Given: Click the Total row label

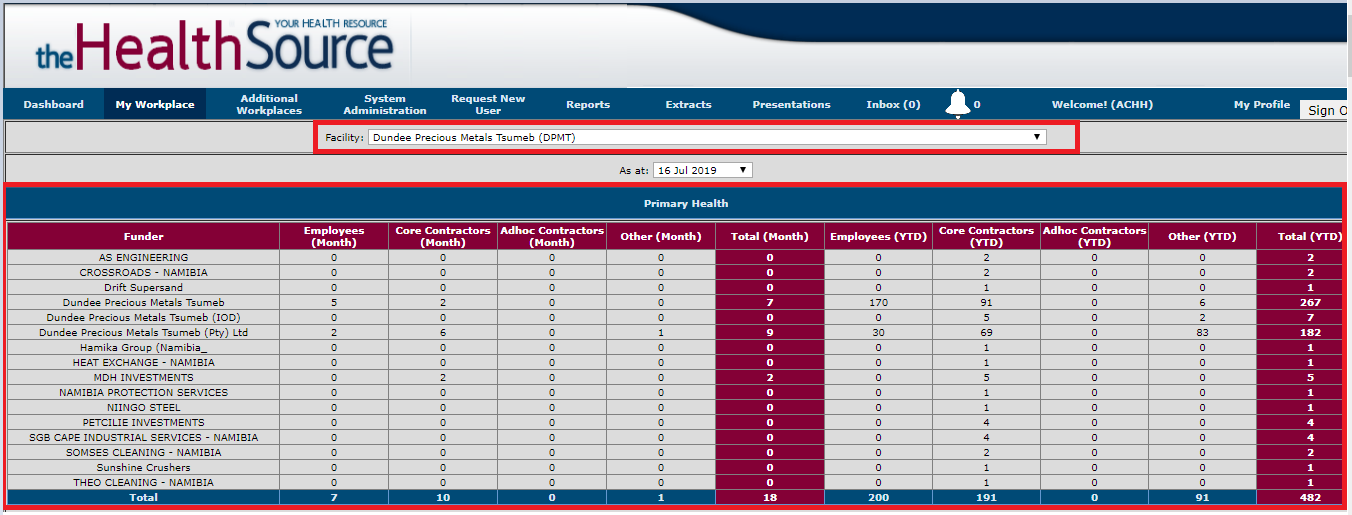Looking at the screenshot, I should click(x=143, y=498).
